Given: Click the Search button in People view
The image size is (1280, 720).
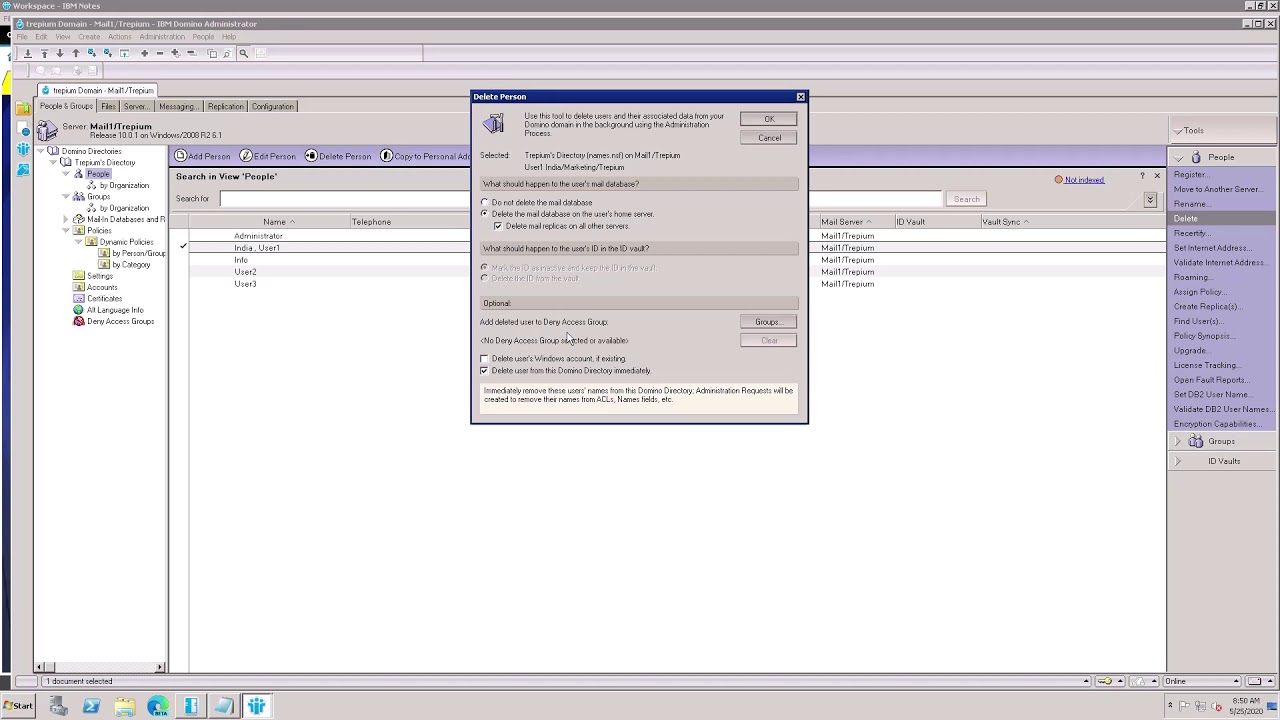Looking at the screenshot, I should click(x=966, y=199).
